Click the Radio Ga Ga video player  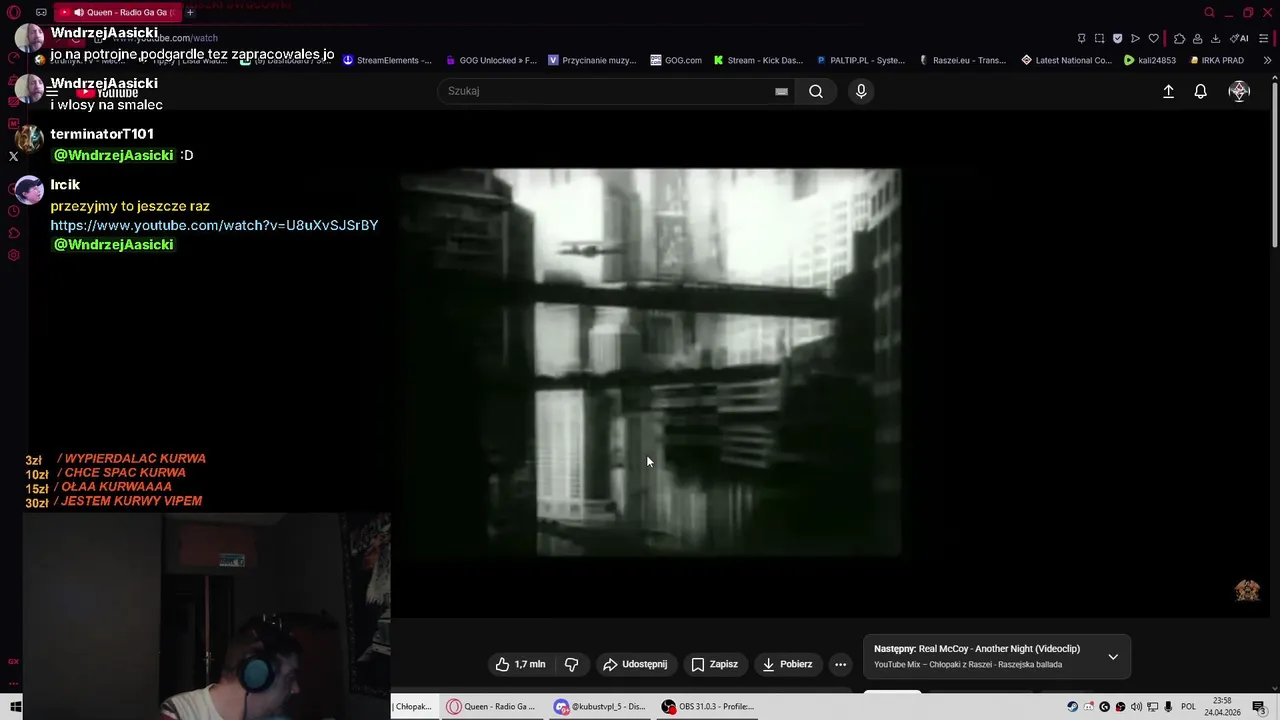click(x=650, y=362)
